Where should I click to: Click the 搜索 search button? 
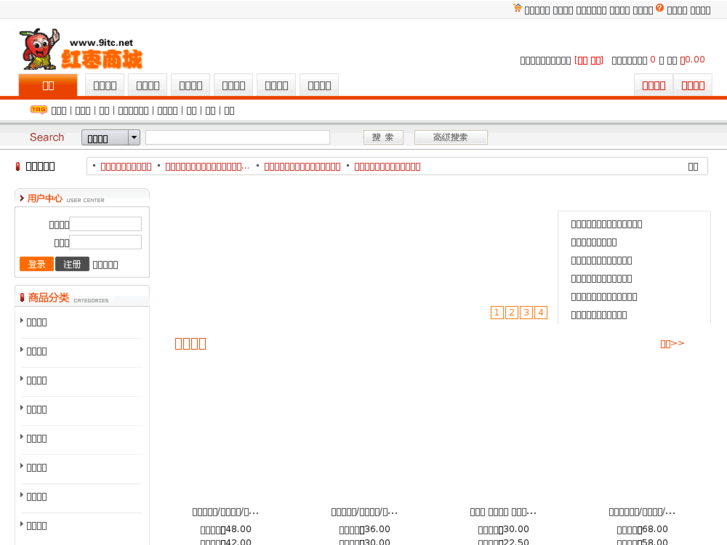click(383, 137)
